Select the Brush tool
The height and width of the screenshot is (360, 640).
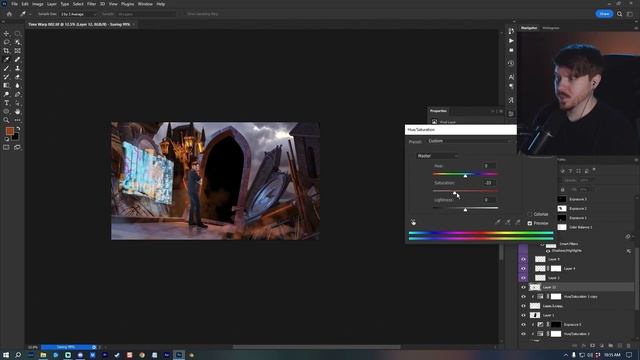click(x=6, y=68)
